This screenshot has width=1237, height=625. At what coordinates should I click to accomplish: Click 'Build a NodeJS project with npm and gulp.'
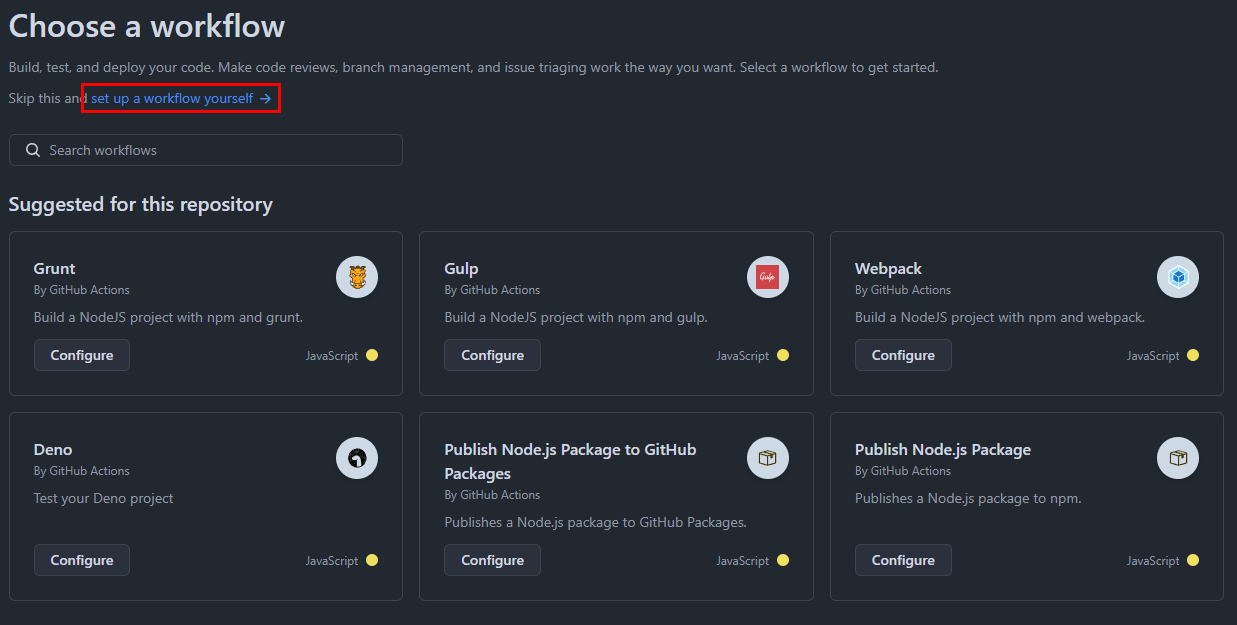coord(576,317)
